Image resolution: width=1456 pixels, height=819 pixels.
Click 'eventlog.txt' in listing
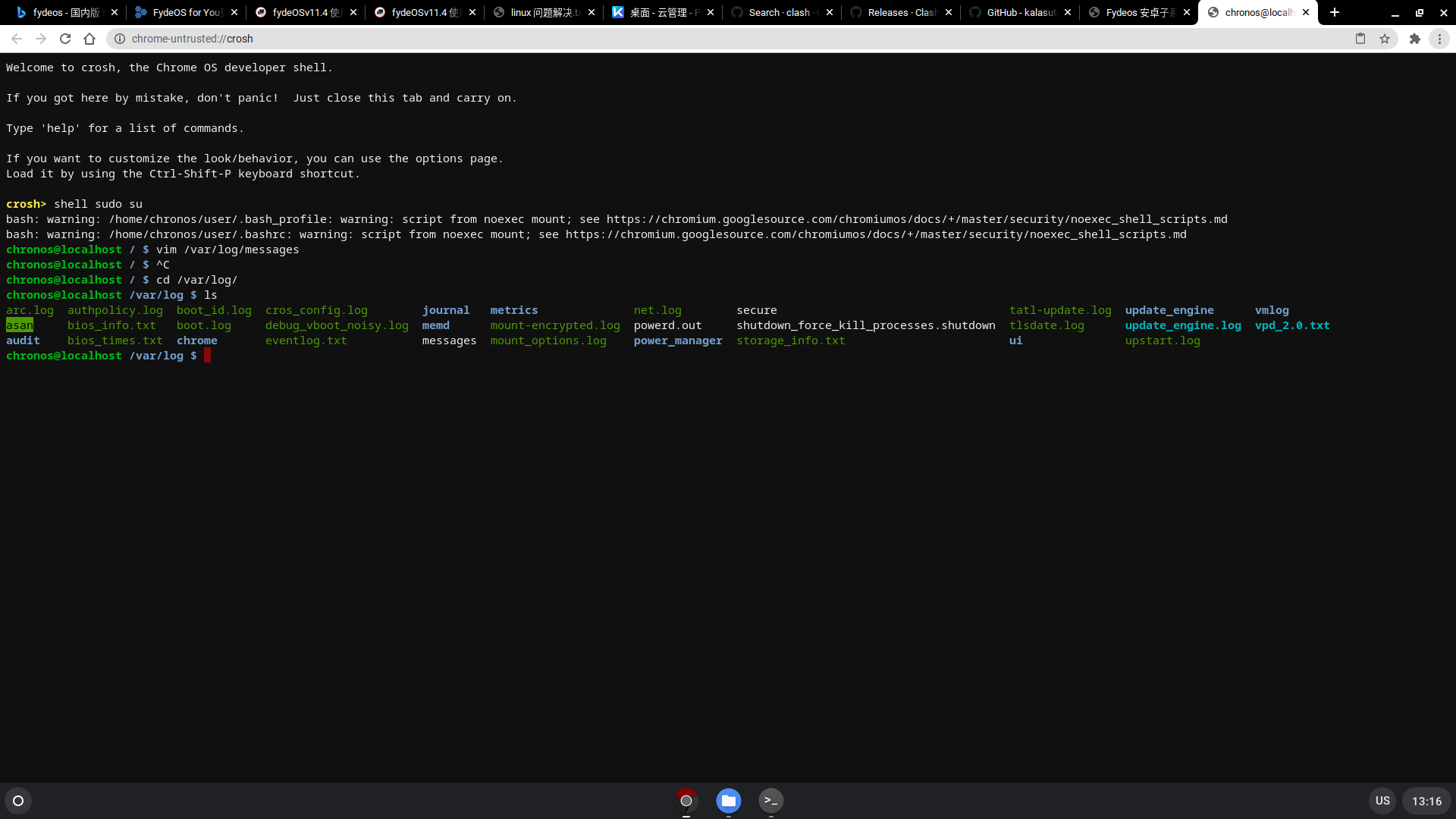[306, 340]
